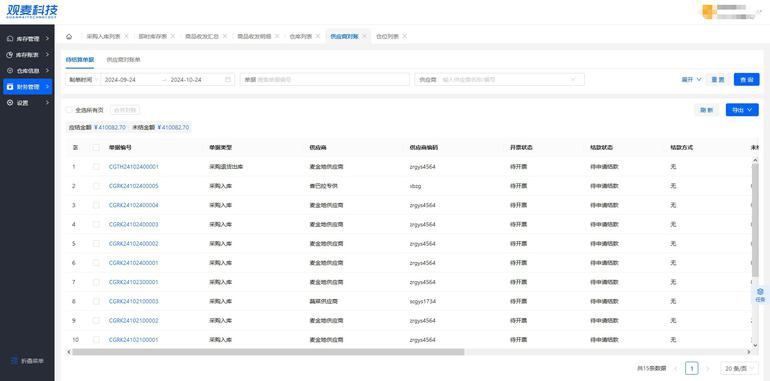This screenshot has width=770, height=381.
Task: Open 仓库信息 in the sidebar
Action: pos(28,71)
